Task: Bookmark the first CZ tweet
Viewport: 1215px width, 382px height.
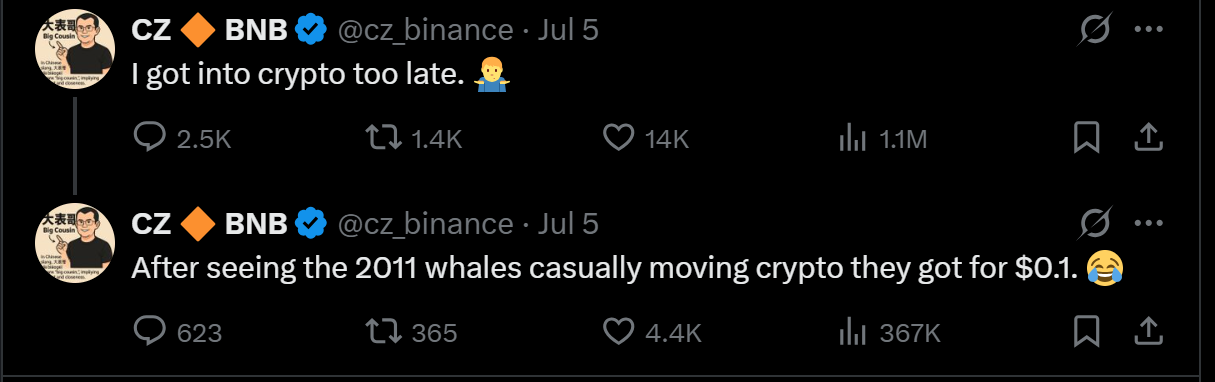Action: 1087,138
